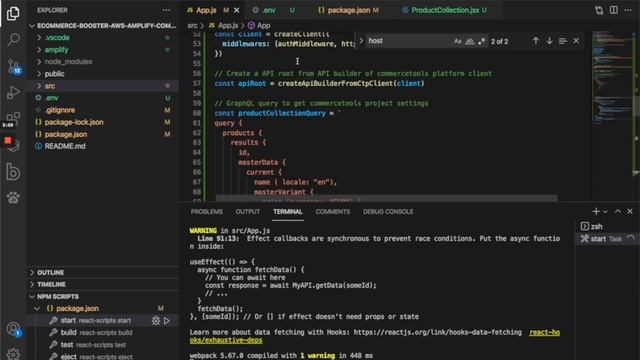This screenshot has width=640, height=360.
Task: Switch to the DEBUG CONSOLE tab
Action: tap(388, 212)
